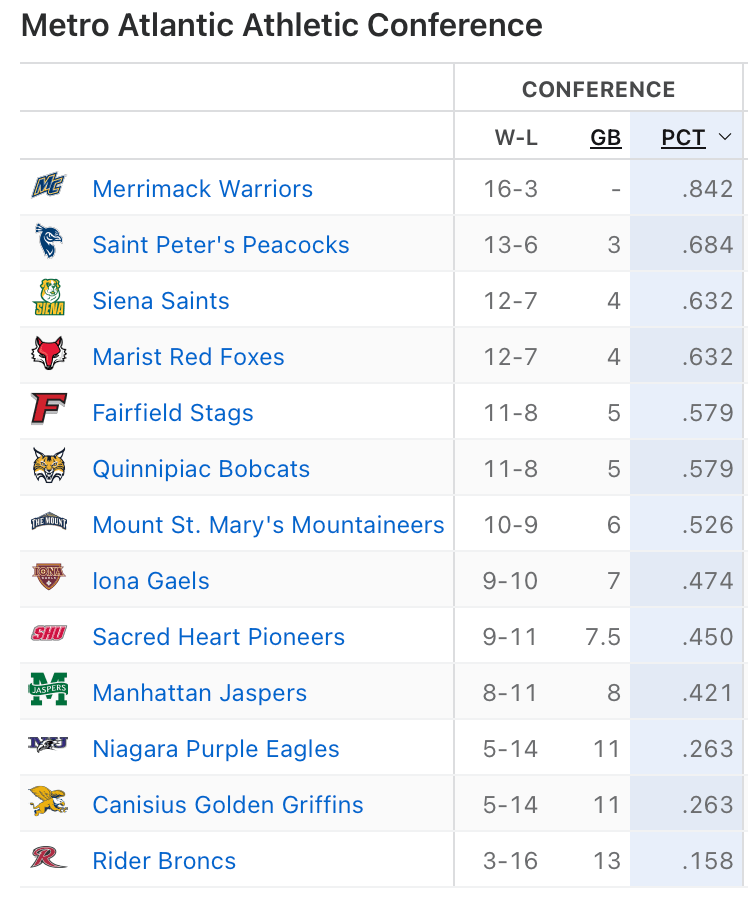748x900 pixels.
Task: Click the Siena Saints logo icon
Action: point(48,300)
